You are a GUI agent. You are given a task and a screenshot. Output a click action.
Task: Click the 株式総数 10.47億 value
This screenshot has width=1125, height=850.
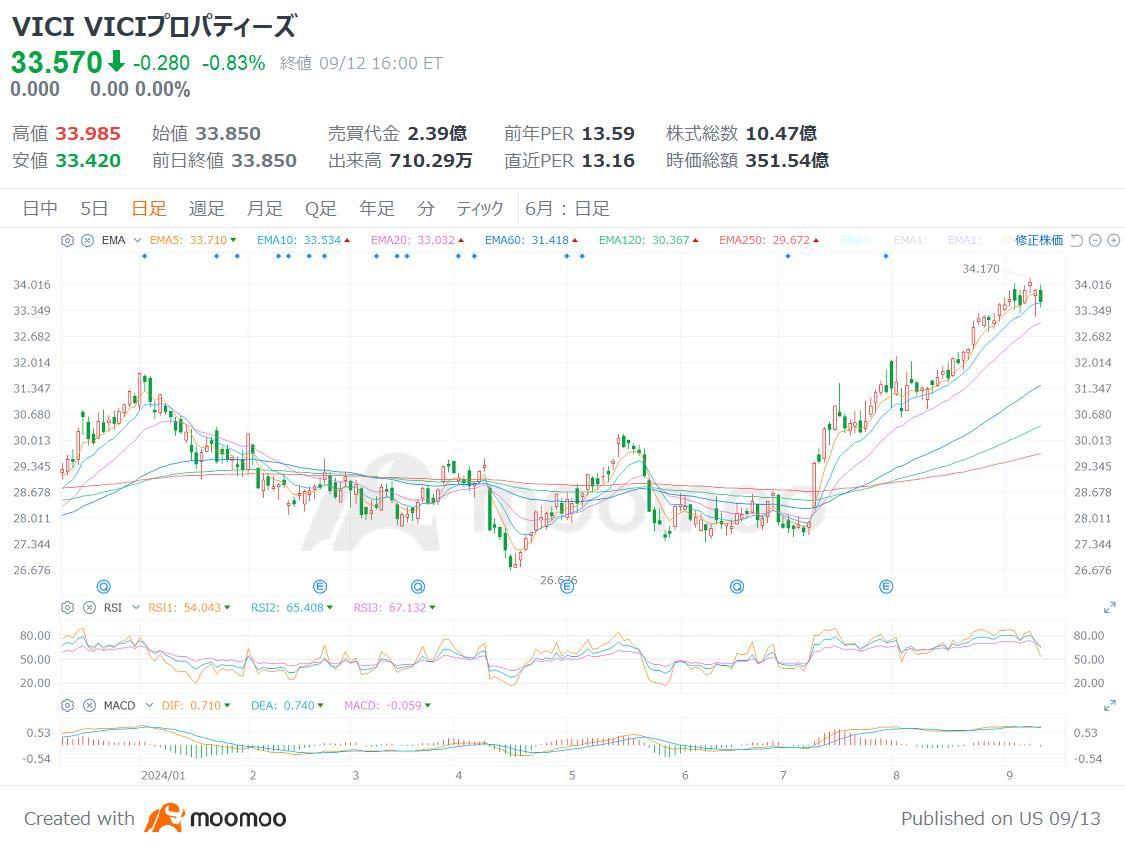(781, 133)
